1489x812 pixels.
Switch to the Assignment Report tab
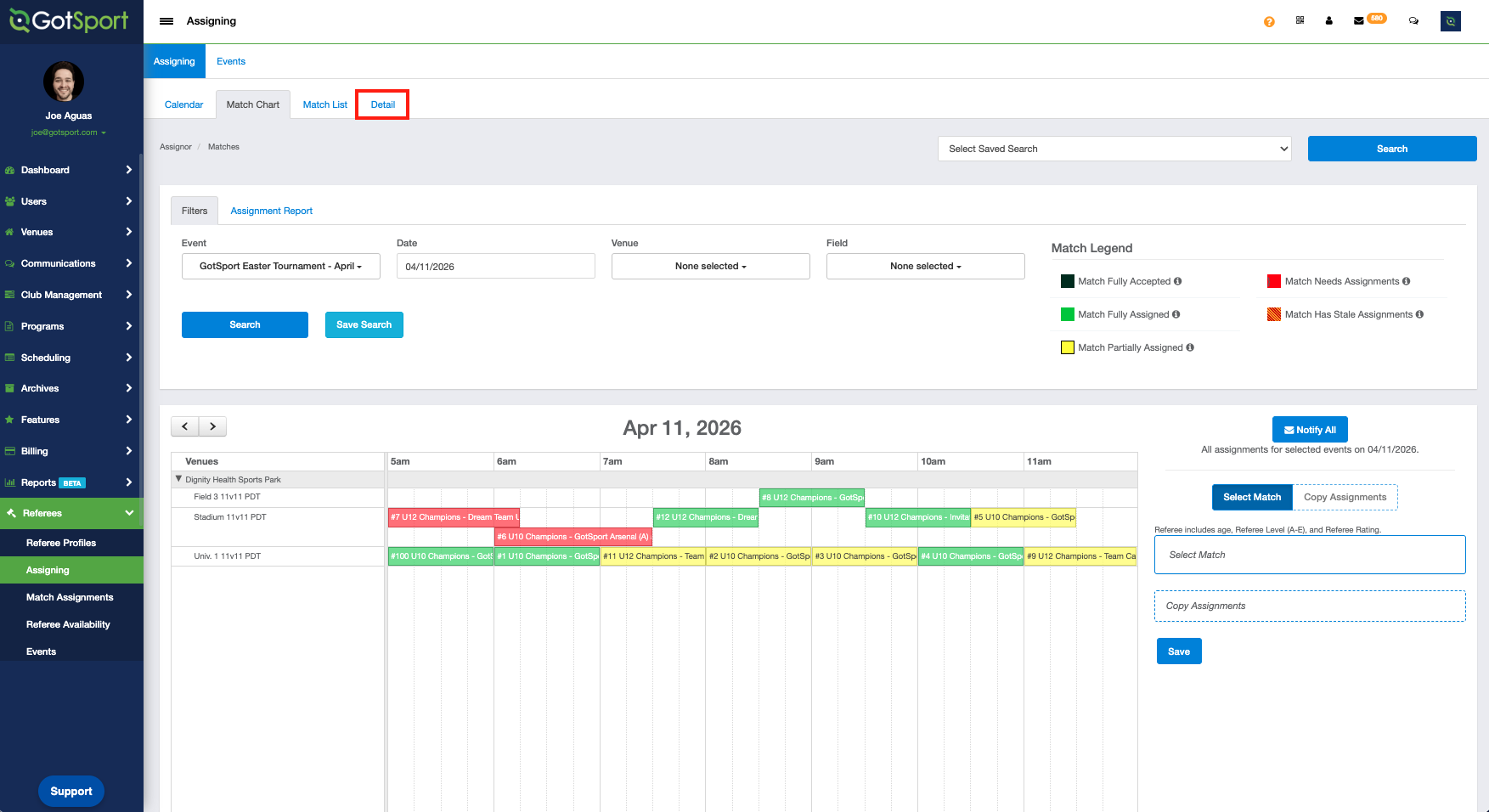[x=271, y=211]
